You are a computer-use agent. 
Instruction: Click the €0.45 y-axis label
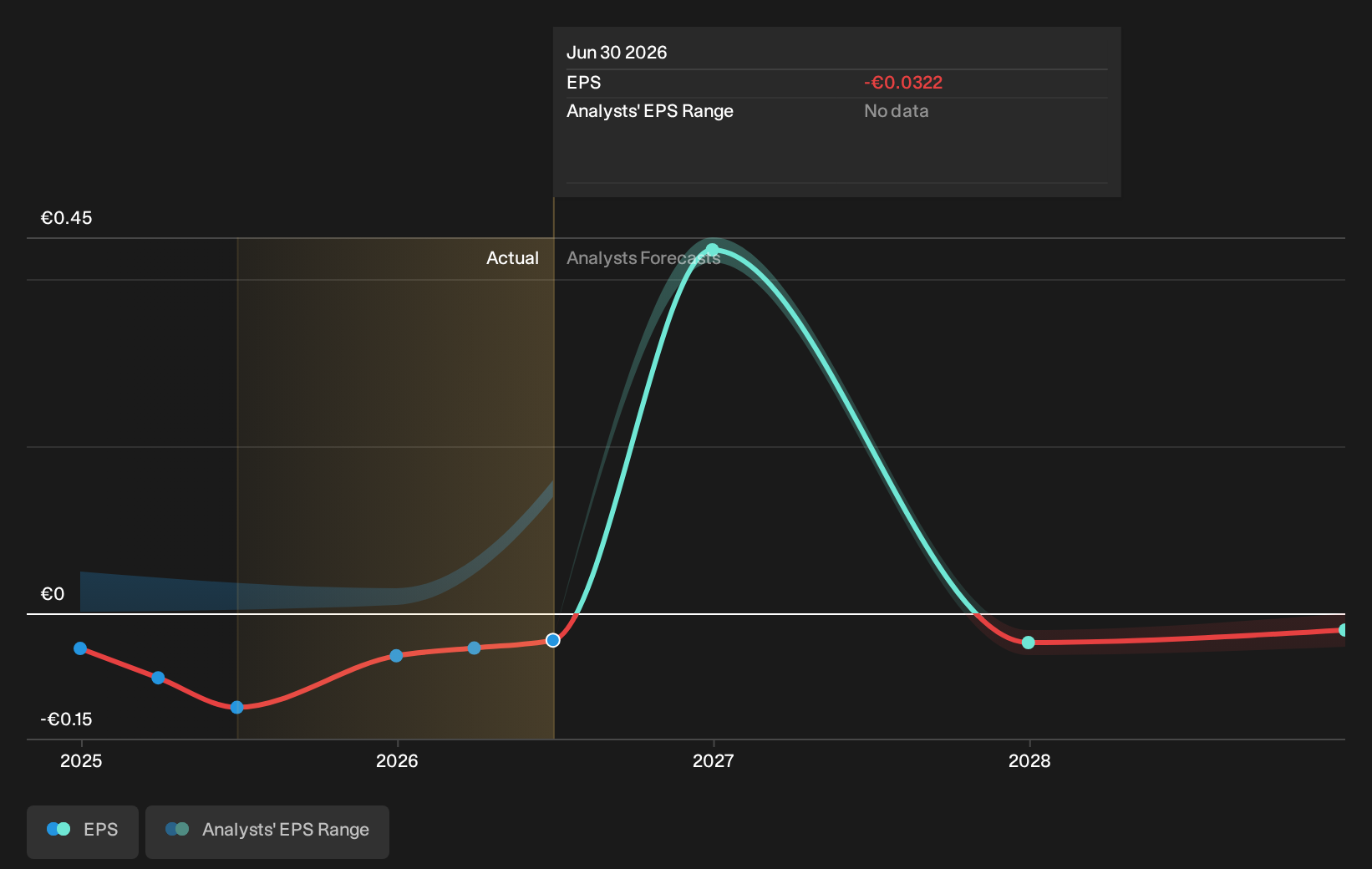(67, 218)
